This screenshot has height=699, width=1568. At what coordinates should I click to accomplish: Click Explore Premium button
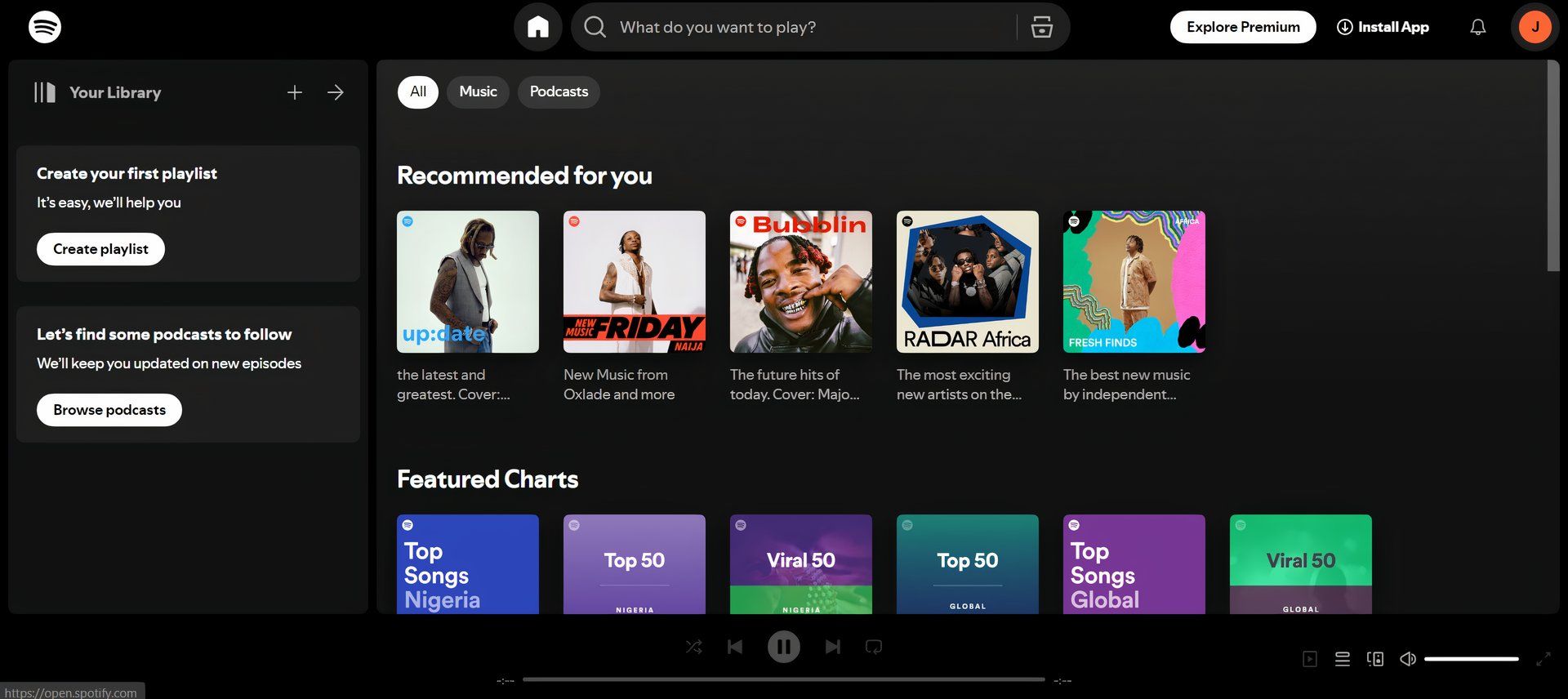(x=1243, y=27)
